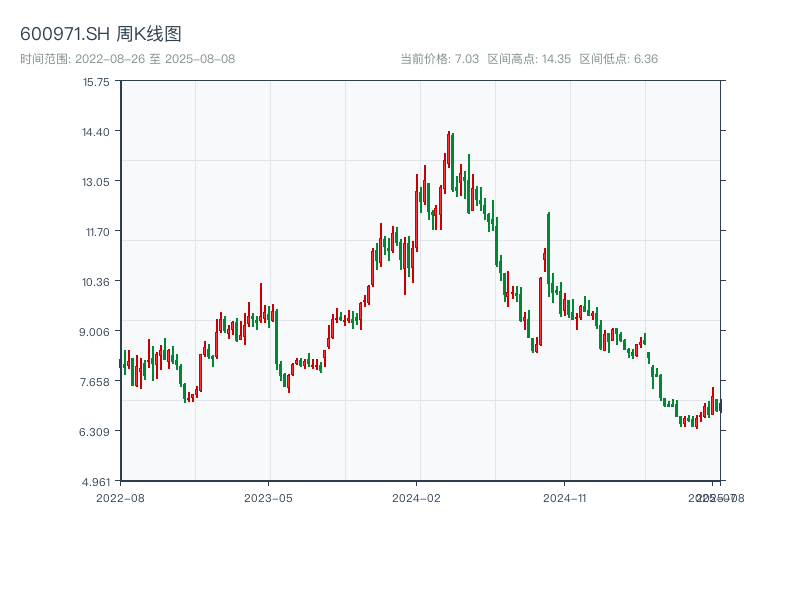Click the 10.36 y-axis price label
This screenshot has height=600, width=800.
tap(96, 282)
